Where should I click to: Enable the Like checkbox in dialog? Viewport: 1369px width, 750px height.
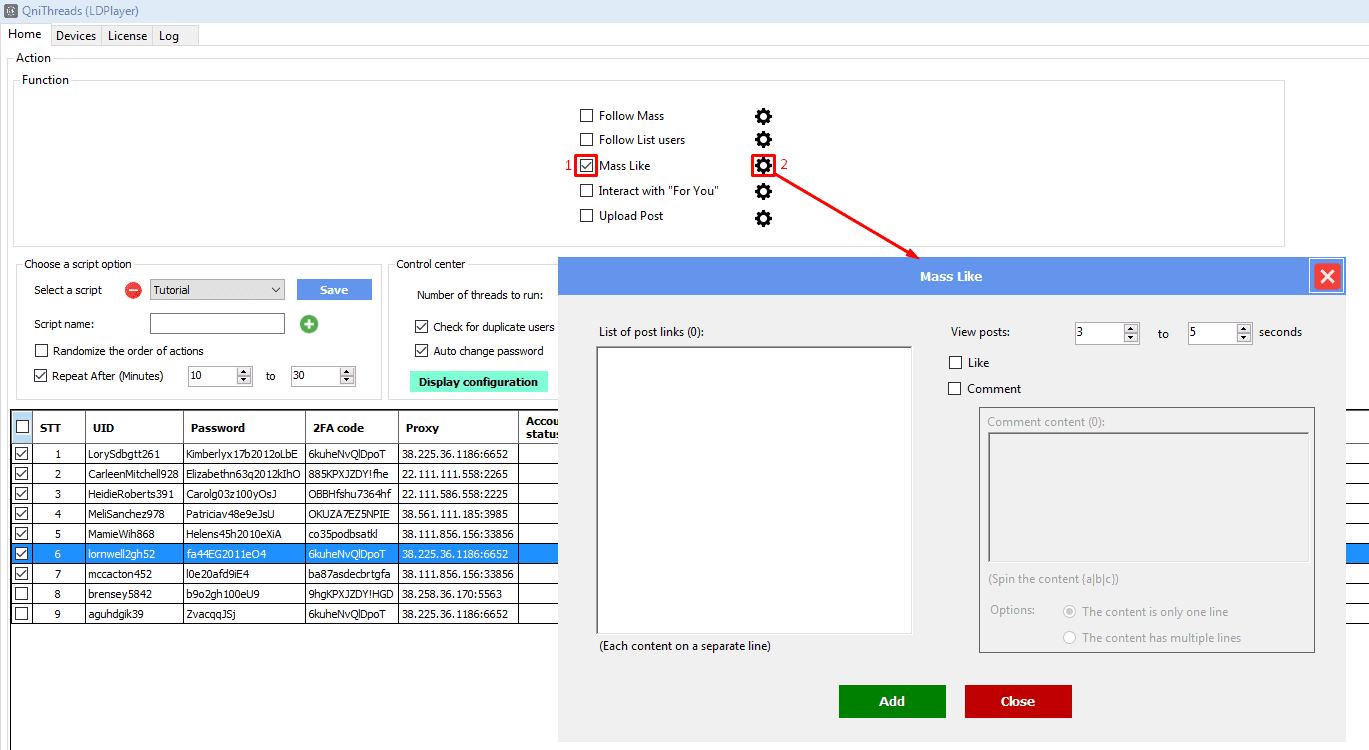[955, 363]
